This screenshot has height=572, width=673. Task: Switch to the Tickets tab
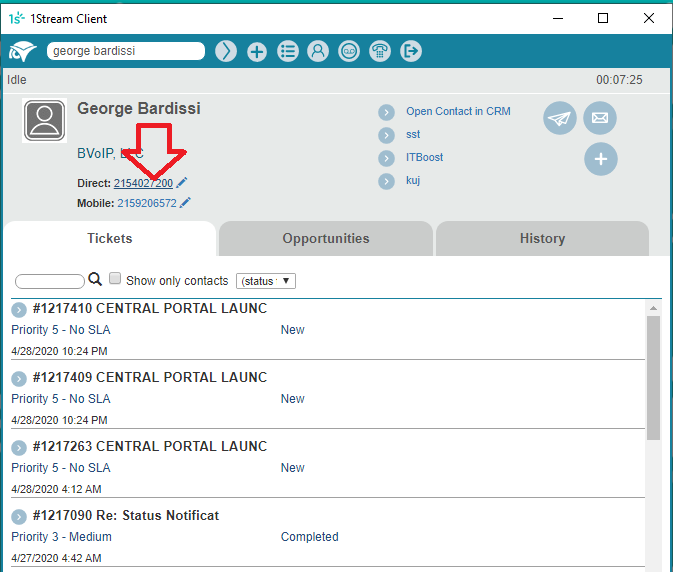110,239
